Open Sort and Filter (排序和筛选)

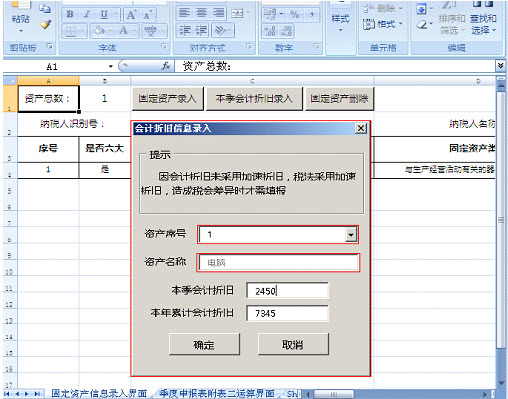451,18
